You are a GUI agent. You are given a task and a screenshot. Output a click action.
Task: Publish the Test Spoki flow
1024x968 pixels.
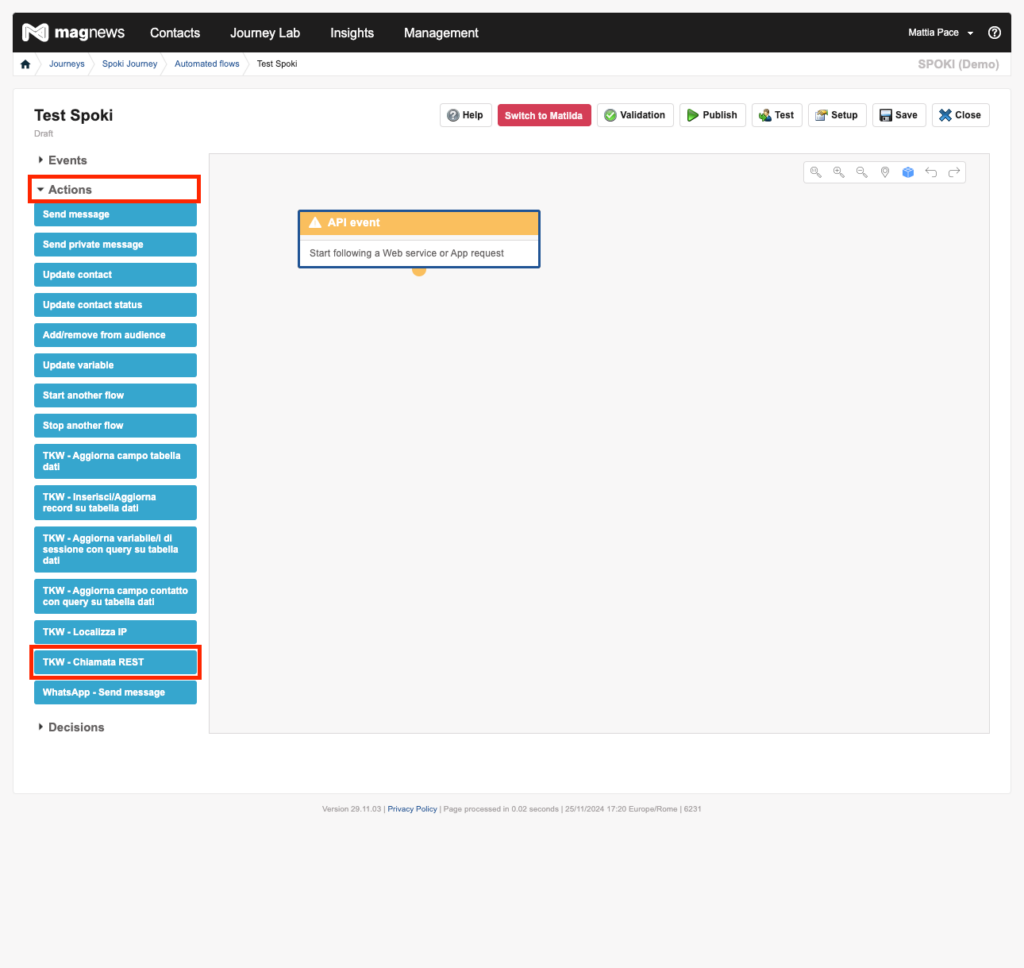coord(712,115)
